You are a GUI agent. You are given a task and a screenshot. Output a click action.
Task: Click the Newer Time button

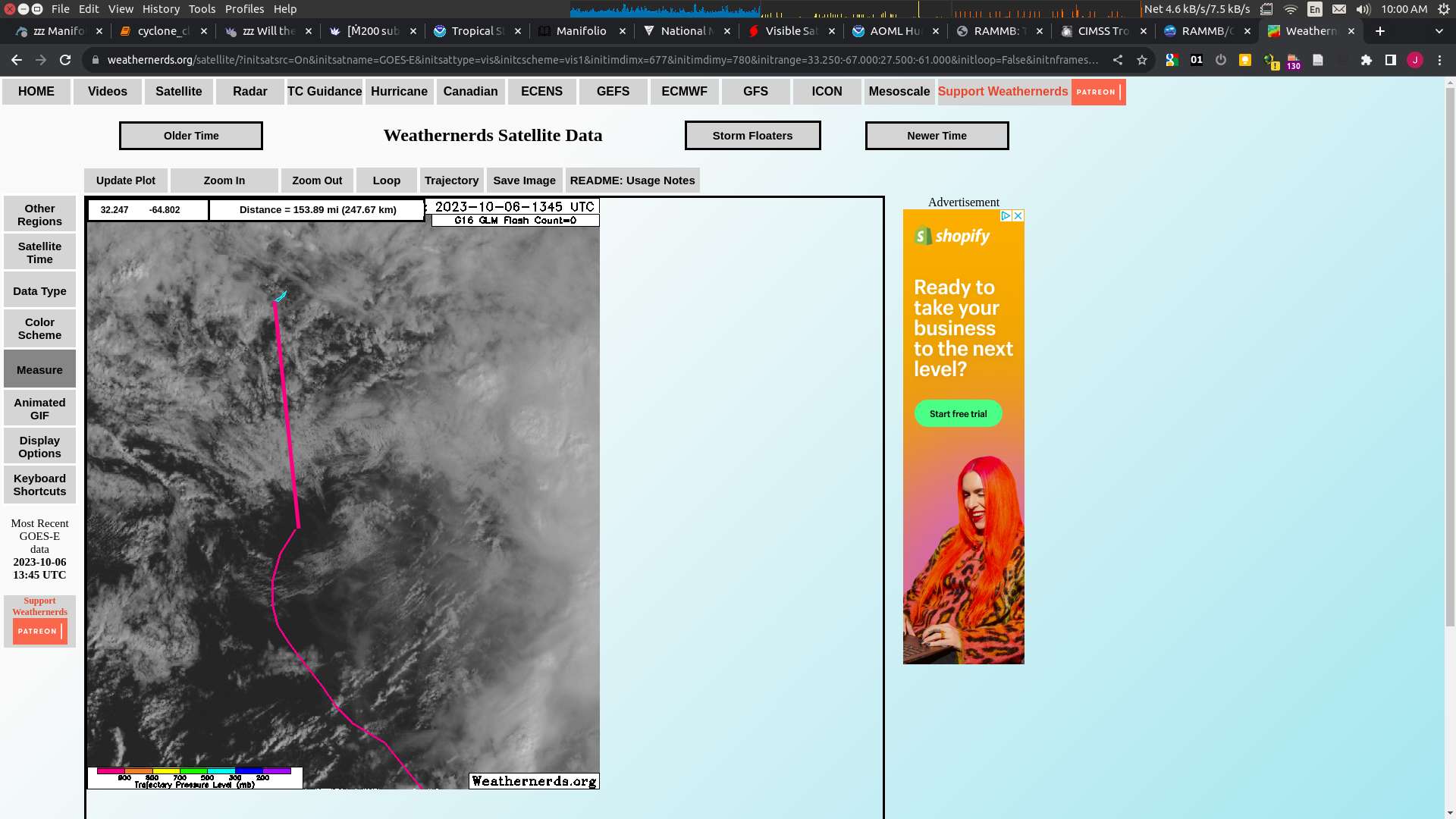937,136
